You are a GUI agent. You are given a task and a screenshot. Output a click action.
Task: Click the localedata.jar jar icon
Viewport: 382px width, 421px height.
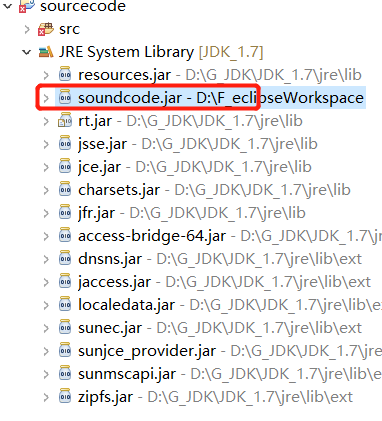(x=65, y=304)
